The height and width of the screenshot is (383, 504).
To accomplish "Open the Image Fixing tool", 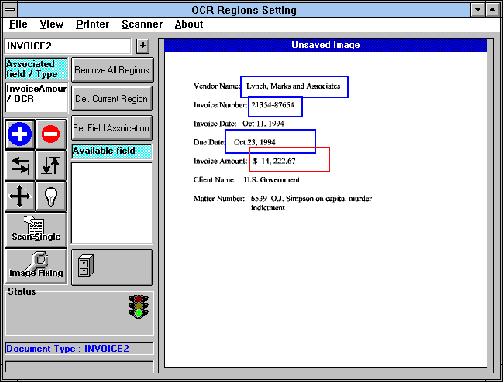I will (36, 267).
